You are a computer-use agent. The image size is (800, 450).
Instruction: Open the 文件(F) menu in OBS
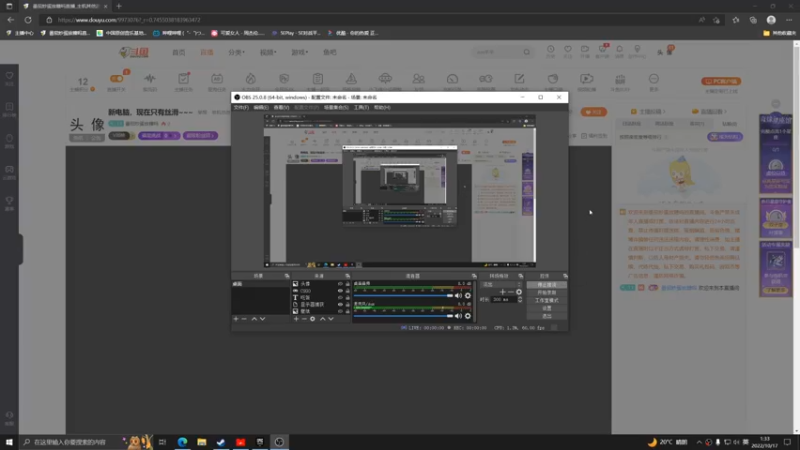(x=241, y=108)
